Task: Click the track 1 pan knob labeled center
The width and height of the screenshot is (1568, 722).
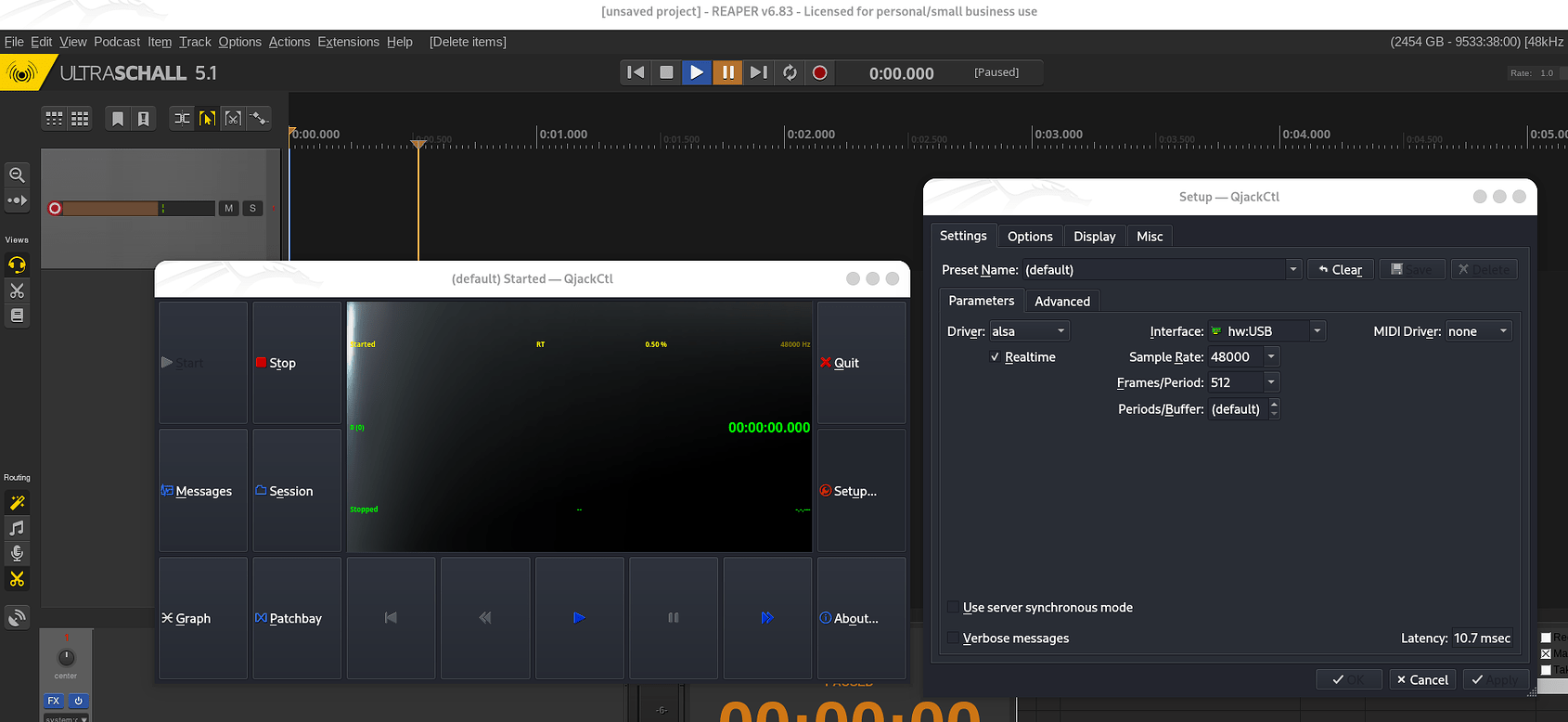Action: pyautogui.click(x=66, y=657)
